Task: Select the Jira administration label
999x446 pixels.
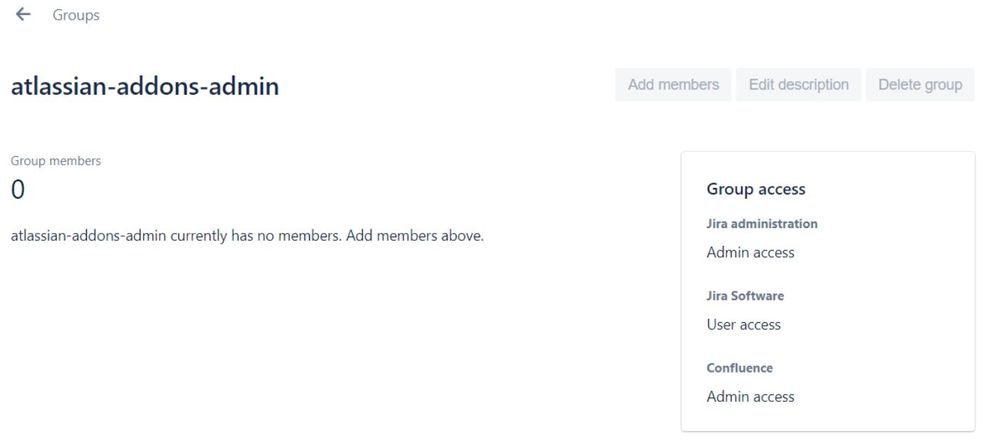Action: [762, 224]
